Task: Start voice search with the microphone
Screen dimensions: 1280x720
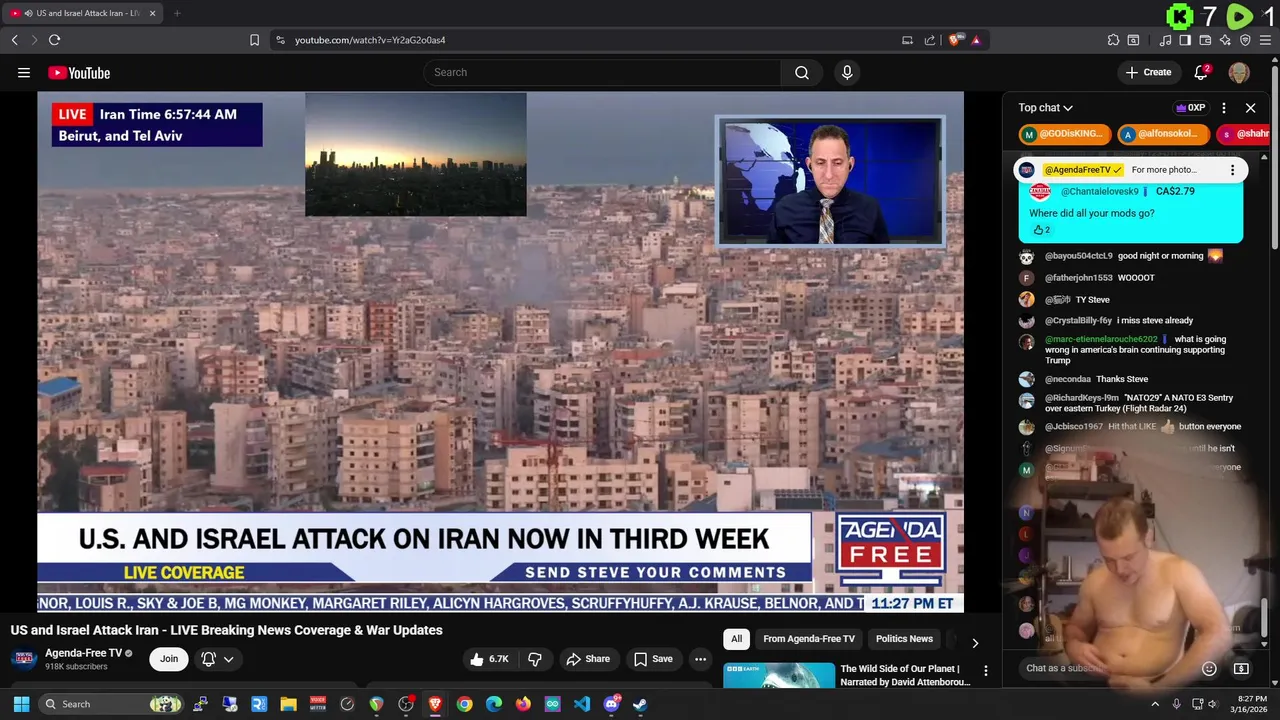Action: pyautogui.click(x=847, y=72)
